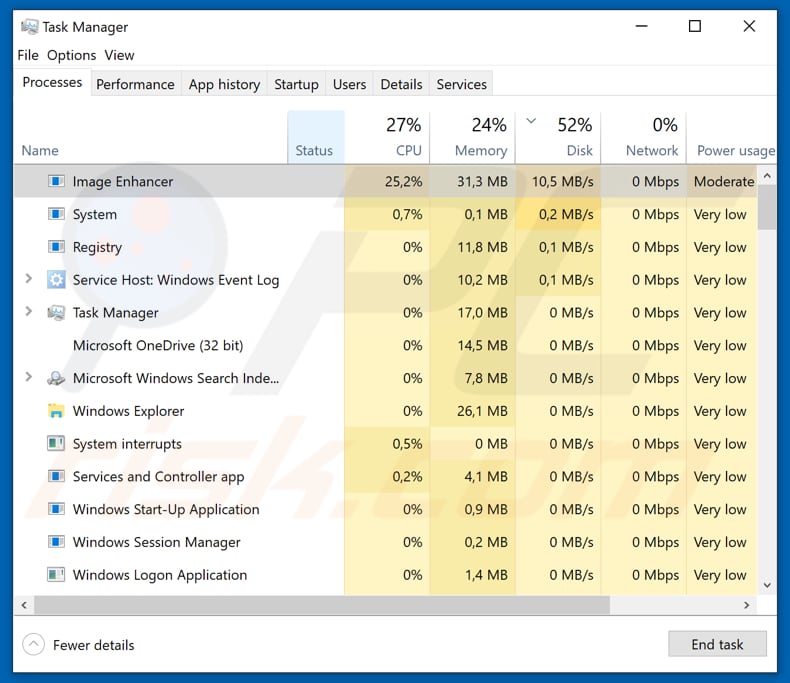Click the horizontal scrollbar right arrow
790x683 pixels.
[x=747, y=605]
